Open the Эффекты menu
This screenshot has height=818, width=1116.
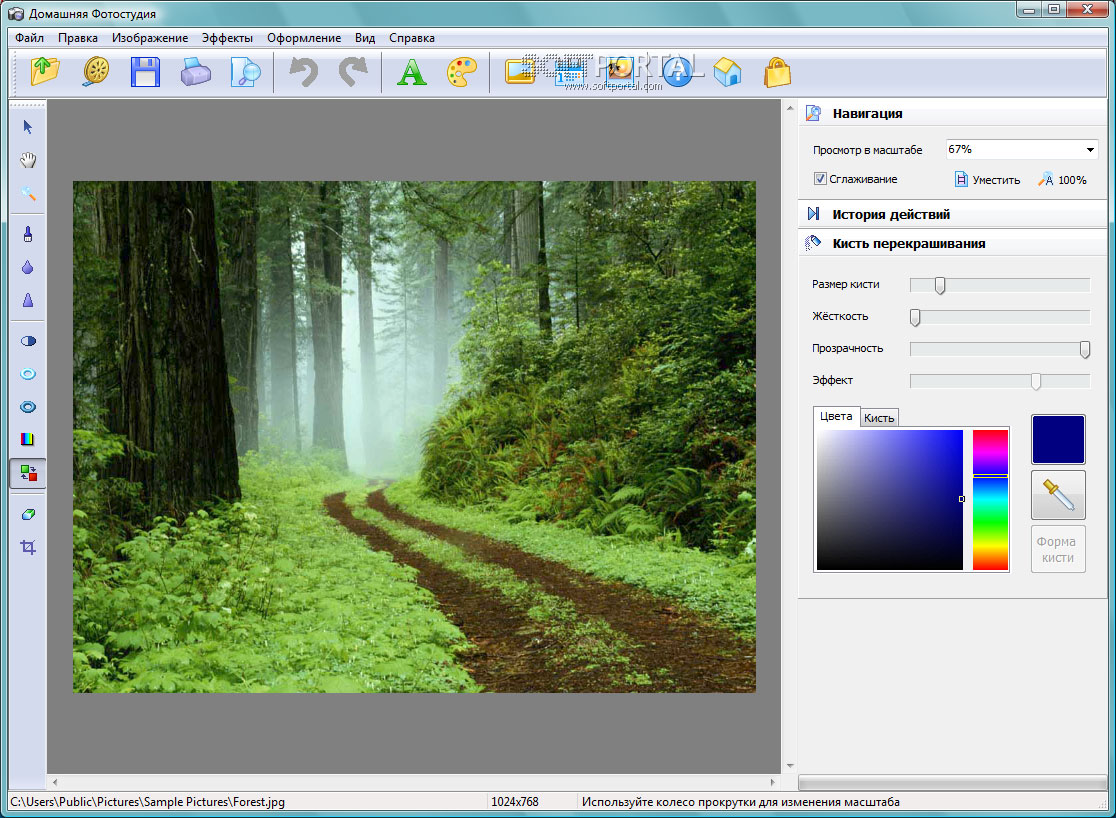(x=227, y=38)
